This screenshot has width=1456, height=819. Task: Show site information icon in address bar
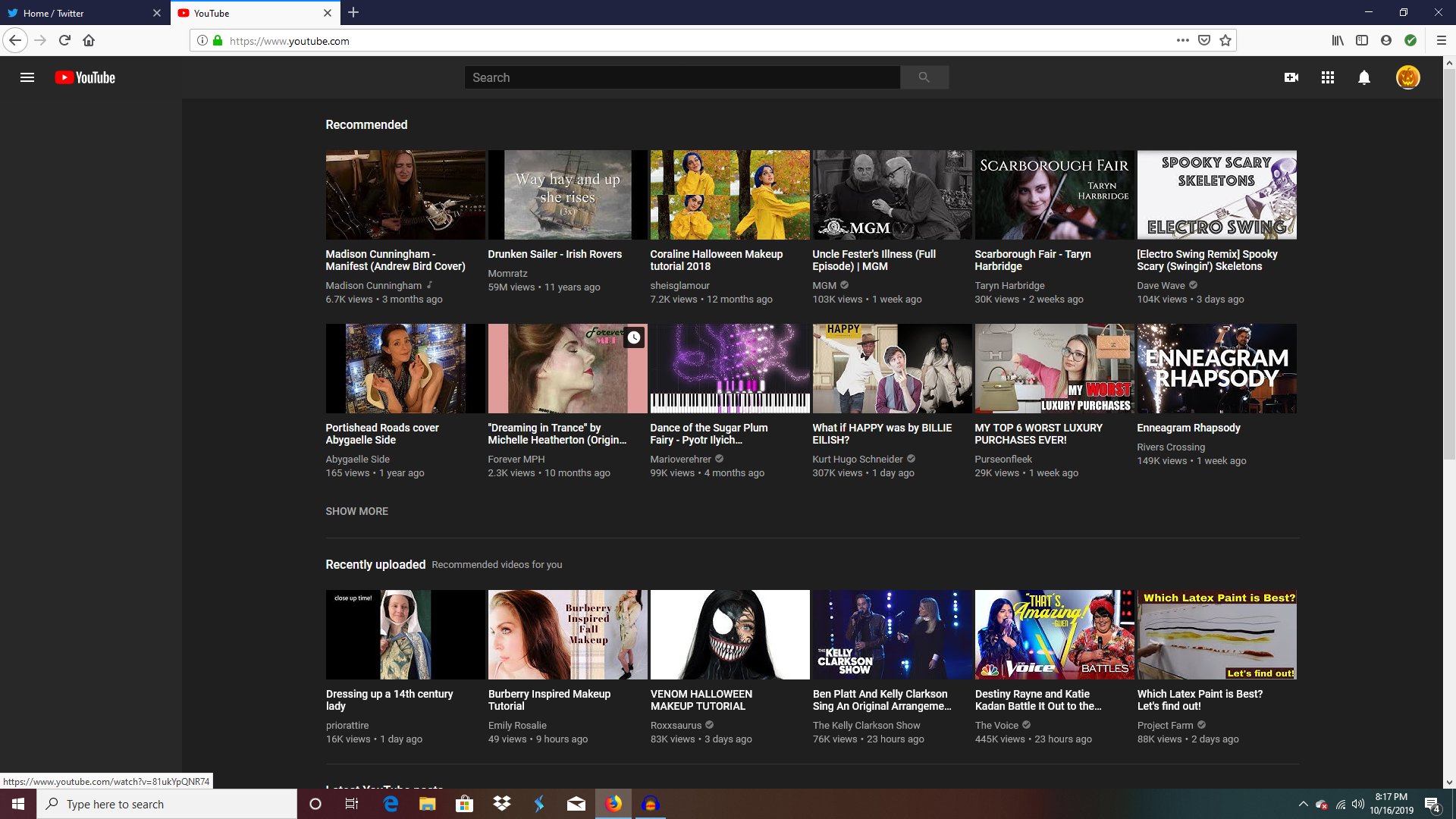[x=202, y=40]
